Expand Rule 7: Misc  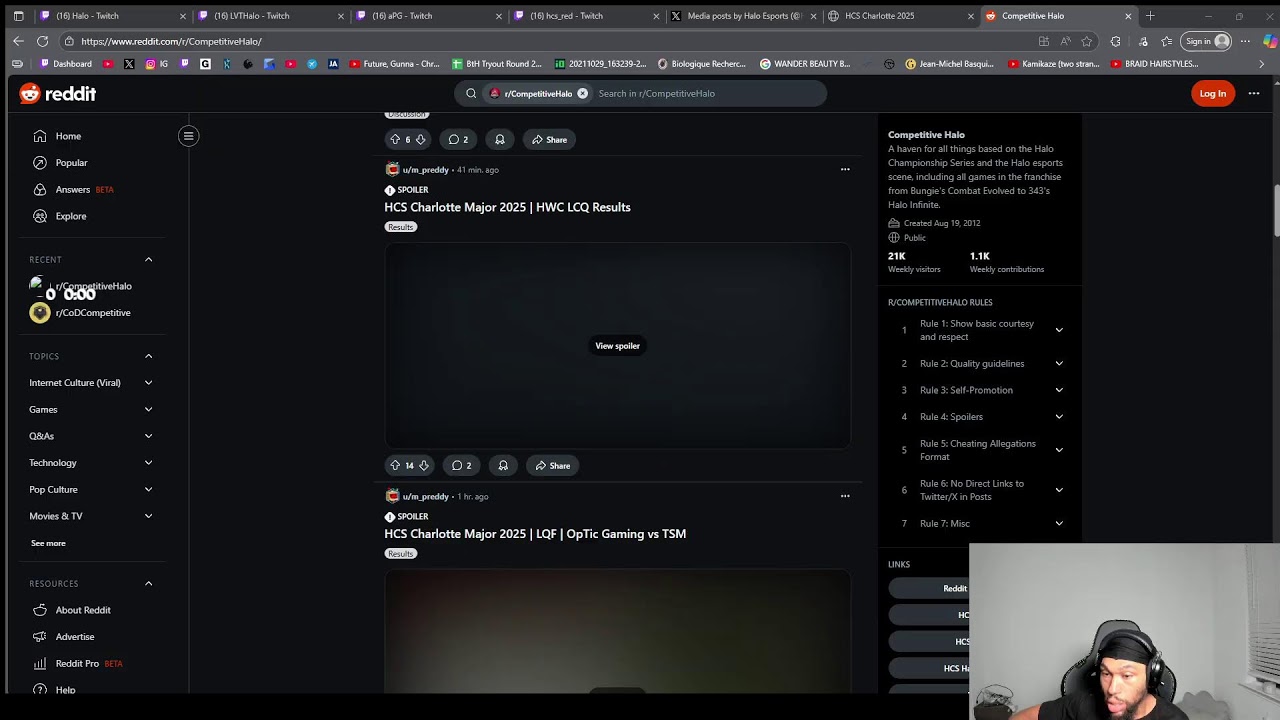pos(1059,524)
